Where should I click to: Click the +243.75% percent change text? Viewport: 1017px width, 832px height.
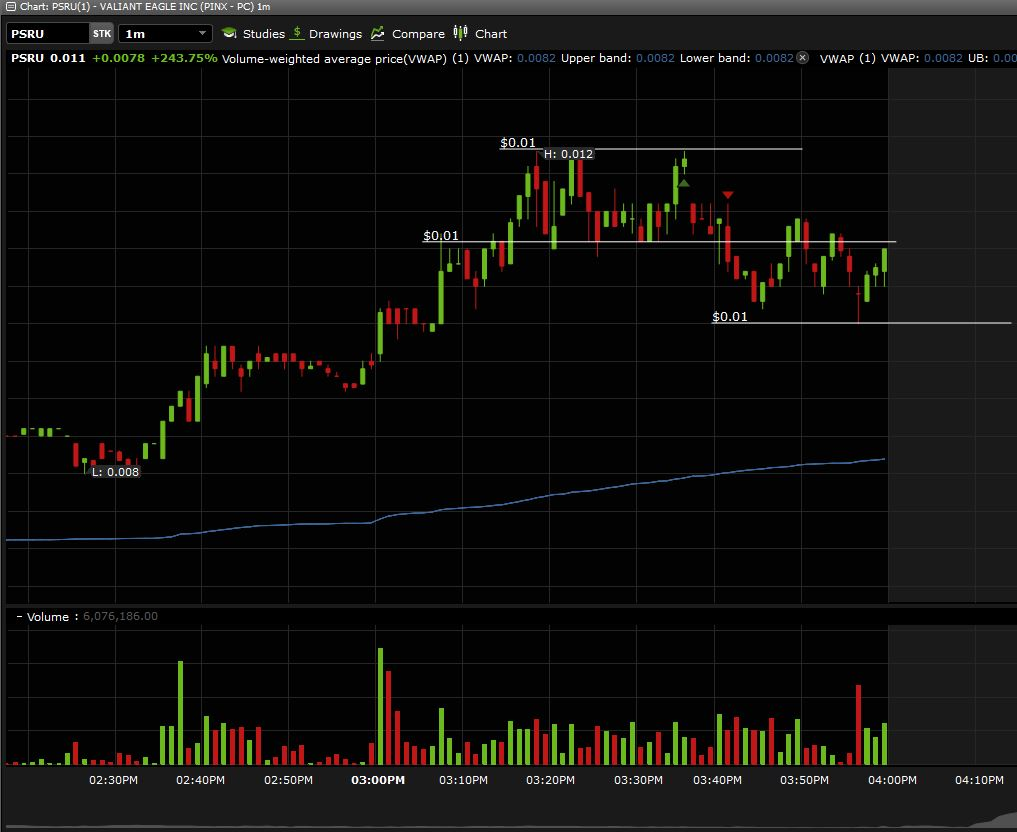[184, 58]
